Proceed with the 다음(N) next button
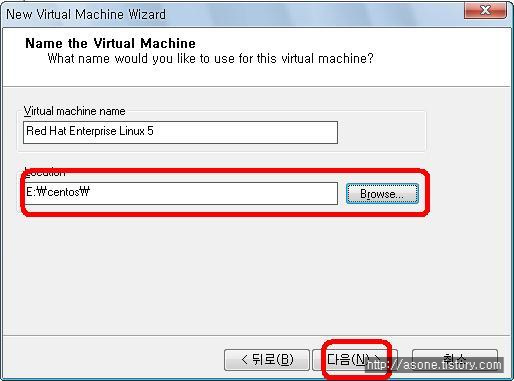The width and height of the screenshot is (514, 381). click(354, 360)
